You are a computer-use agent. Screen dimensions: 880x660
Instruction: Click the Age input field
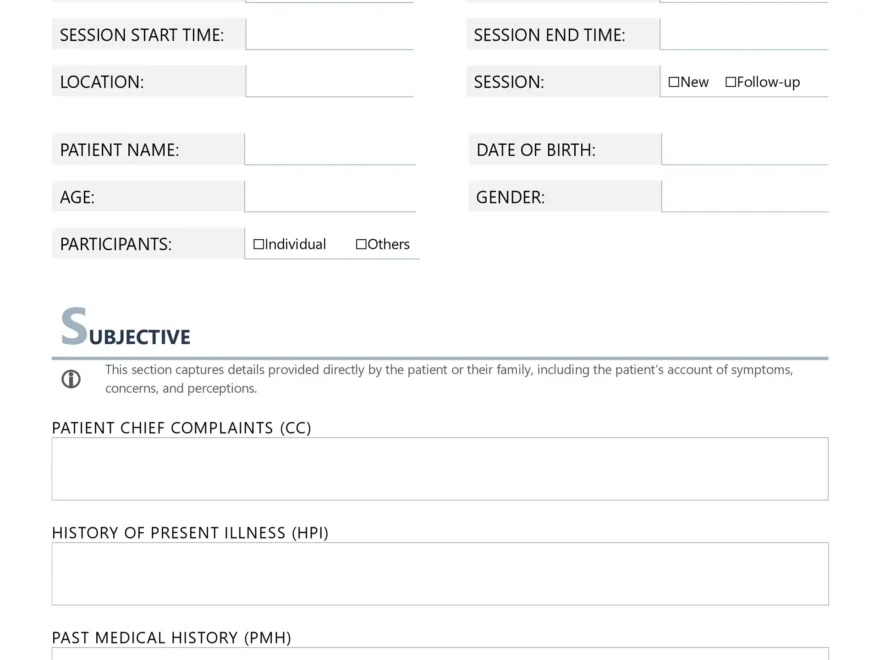coord(330,196)
